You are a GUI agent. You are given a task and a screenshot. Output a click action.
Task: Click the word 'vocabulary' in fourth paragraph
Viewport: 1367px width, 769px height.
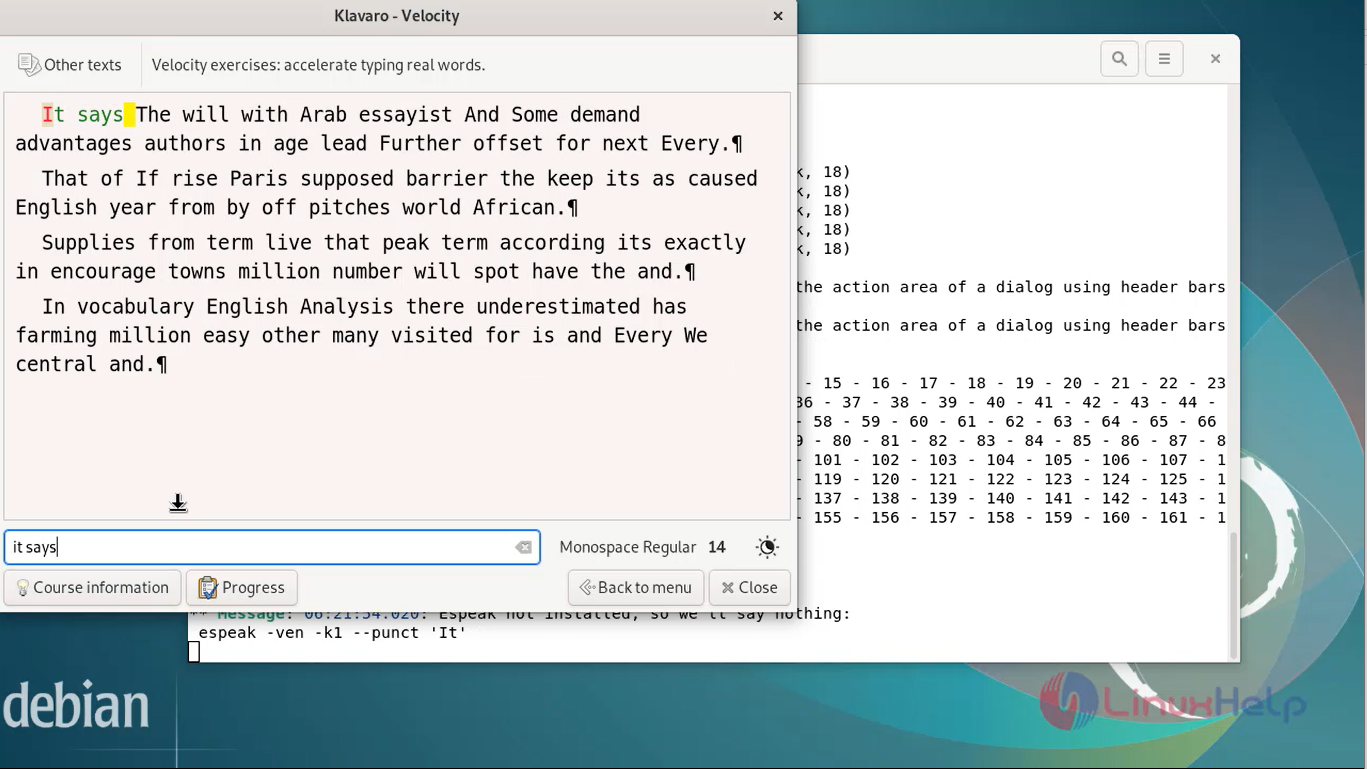[x=135, y=307]
